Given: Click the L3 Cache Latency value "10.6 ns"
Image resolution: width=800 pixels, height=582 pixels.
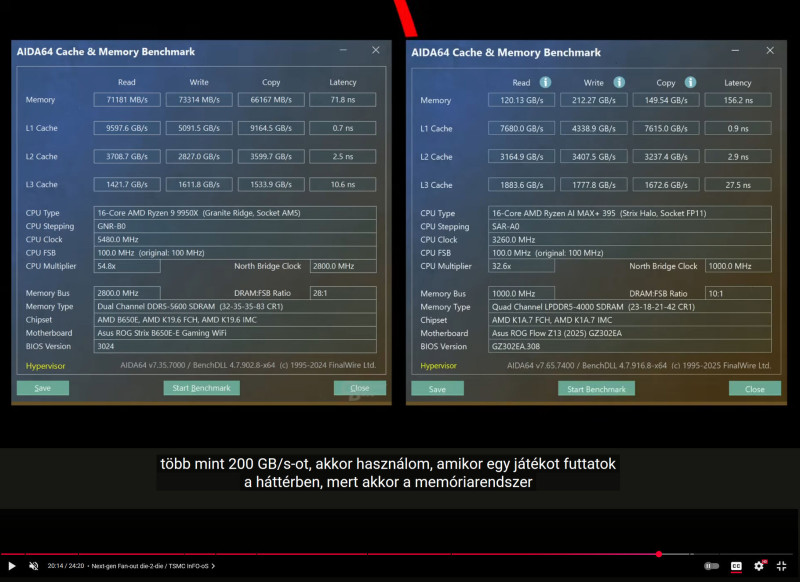Looking at the screenshot, I should (x=343, y=184).
